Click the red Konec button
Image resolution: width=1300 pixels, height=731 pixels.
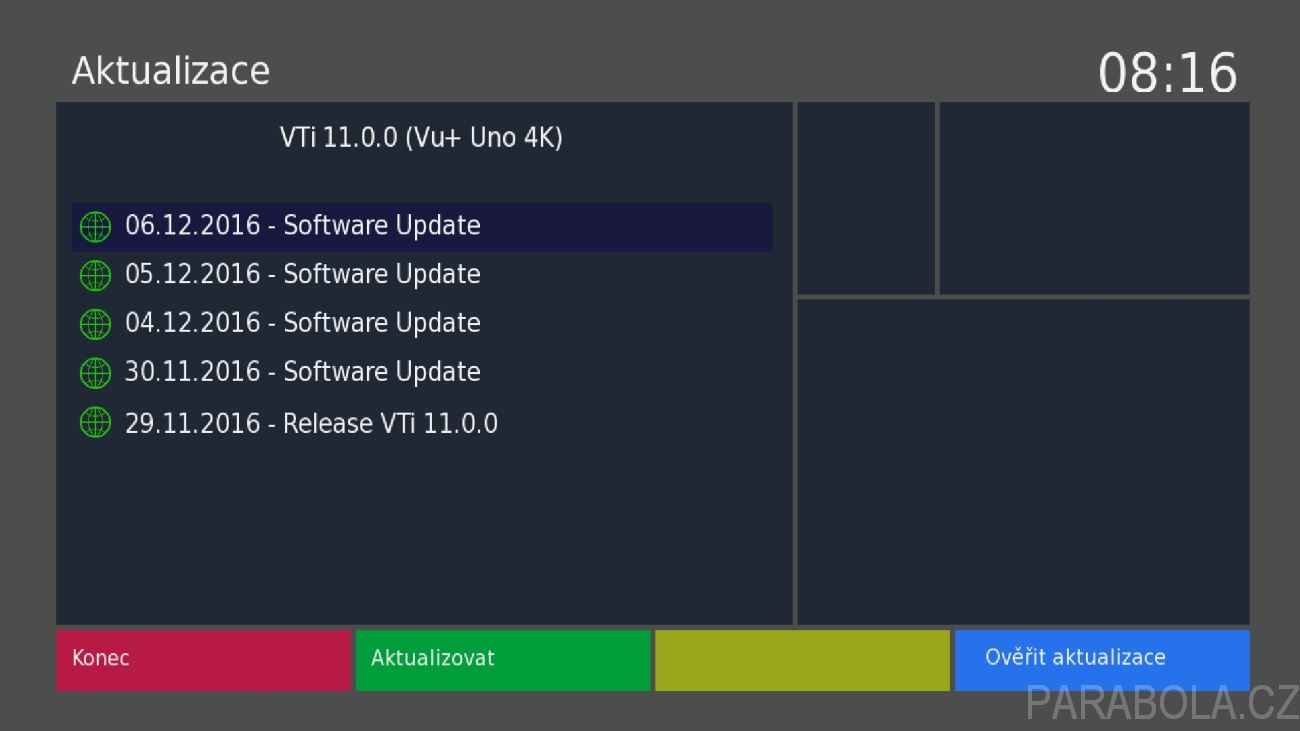[x=204, y=660]
